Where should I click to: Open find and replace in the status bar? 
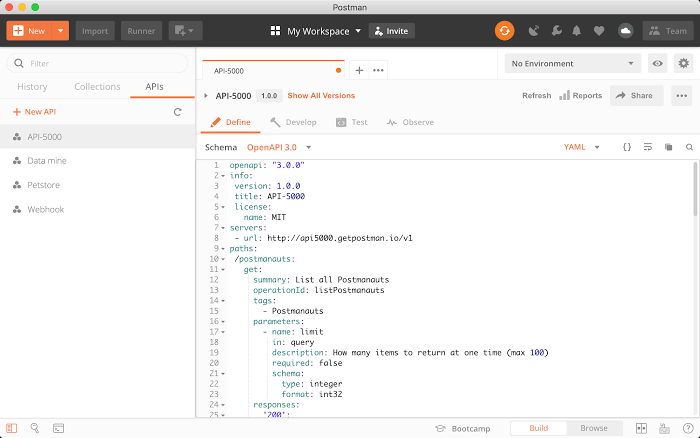click(x=34, y=428)
